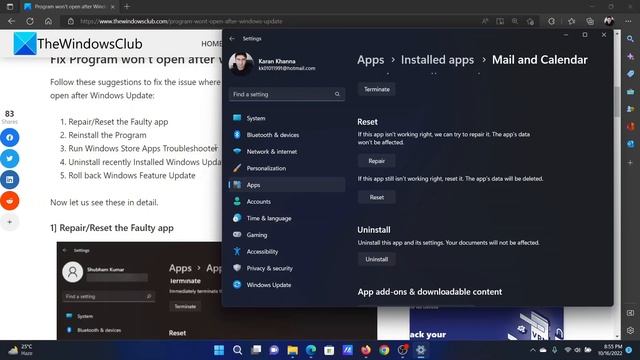The height and width of the screenshot is (360, 640).
Task: Open Accessibility settings
Action: 287,251
